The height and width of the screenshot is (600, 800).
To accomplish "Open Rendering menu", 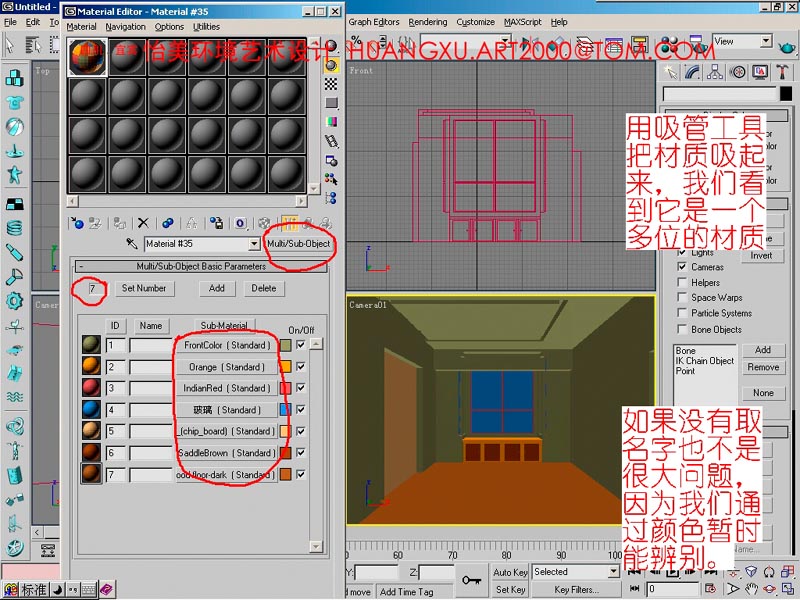I will point(428,22).
